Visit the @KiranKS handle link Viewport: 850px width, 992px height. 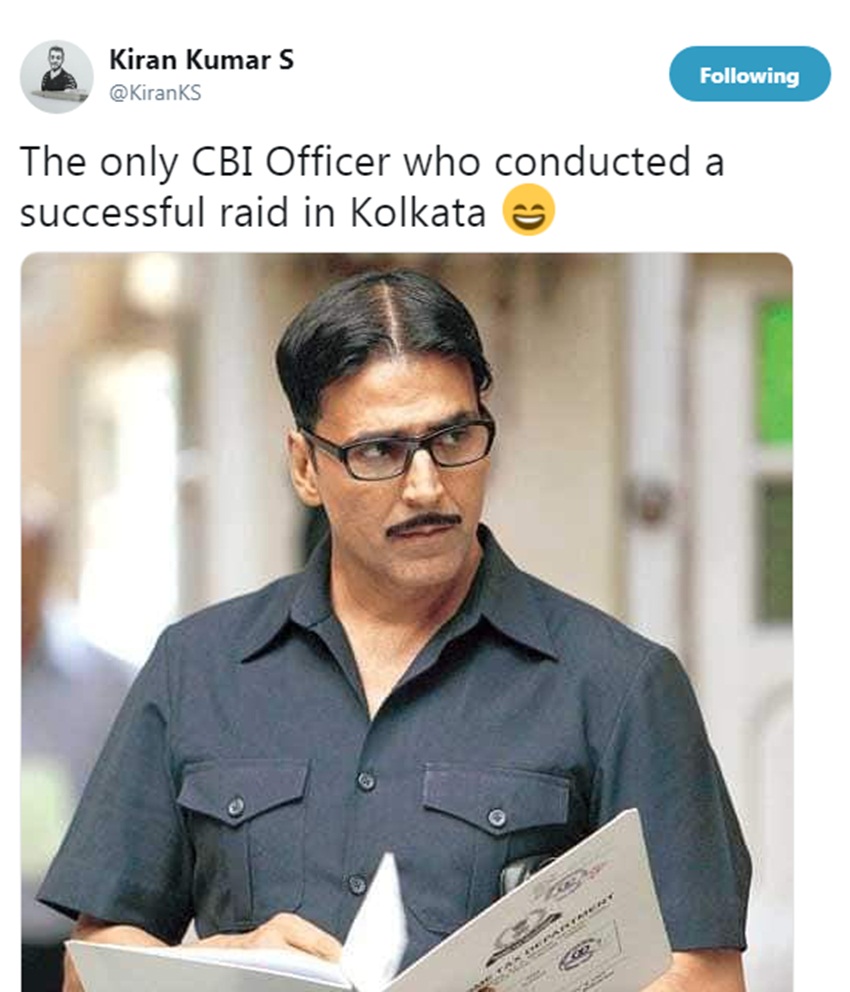155,94
